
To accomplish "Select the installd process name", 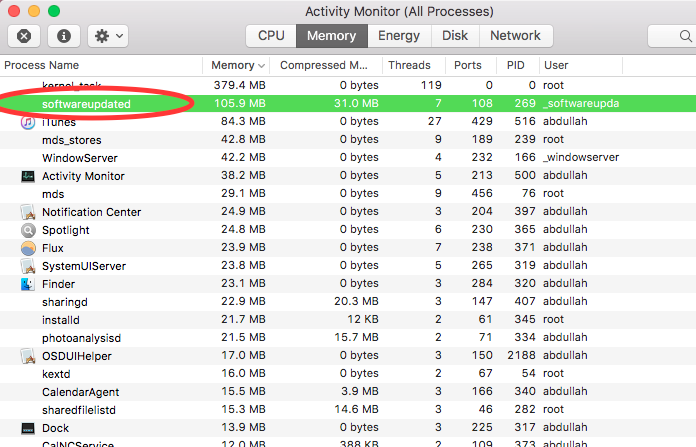I will tap(61, 320).
